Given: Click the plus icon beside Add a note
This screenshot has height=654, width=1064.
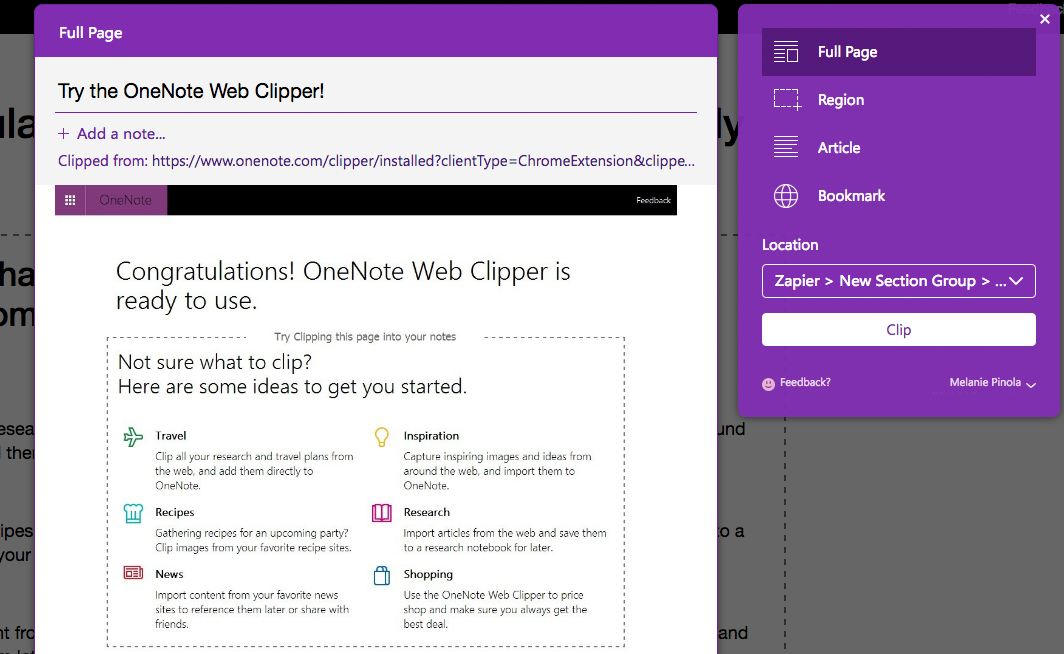Looking at the screenshot, I should (63, 134).
